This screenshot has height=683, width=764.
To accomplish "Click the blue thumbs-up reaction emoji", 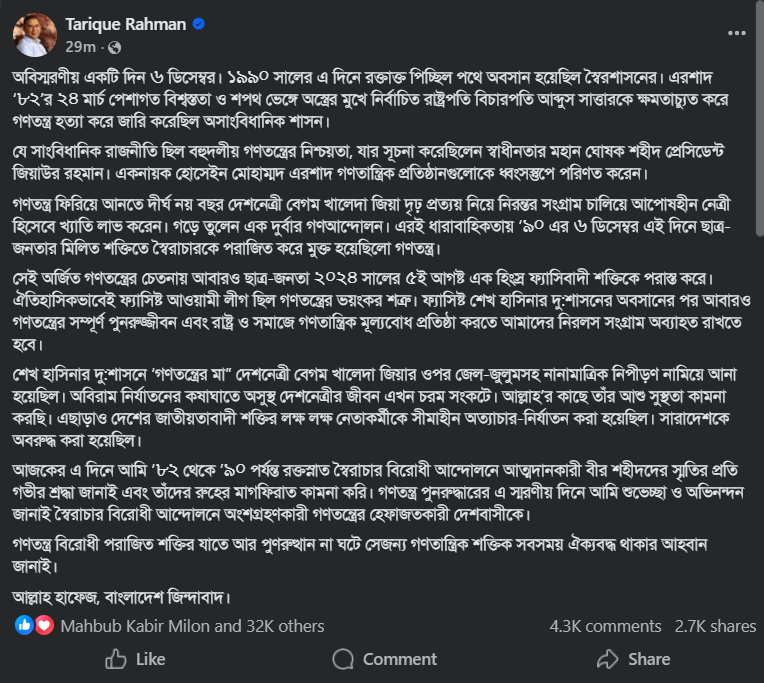I will click(x=25, y=626).
